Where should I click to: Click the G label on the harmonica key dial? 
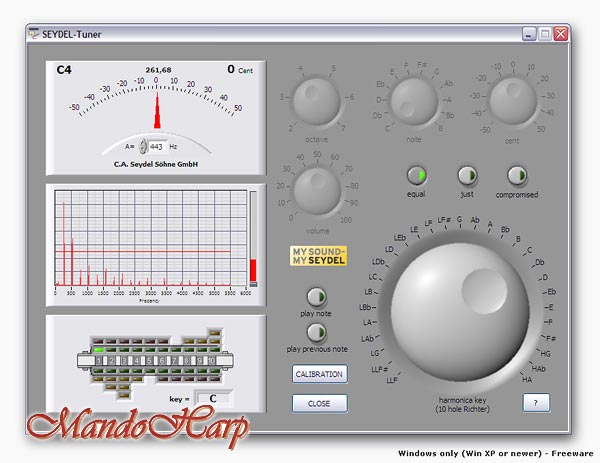tap(460, 219)
